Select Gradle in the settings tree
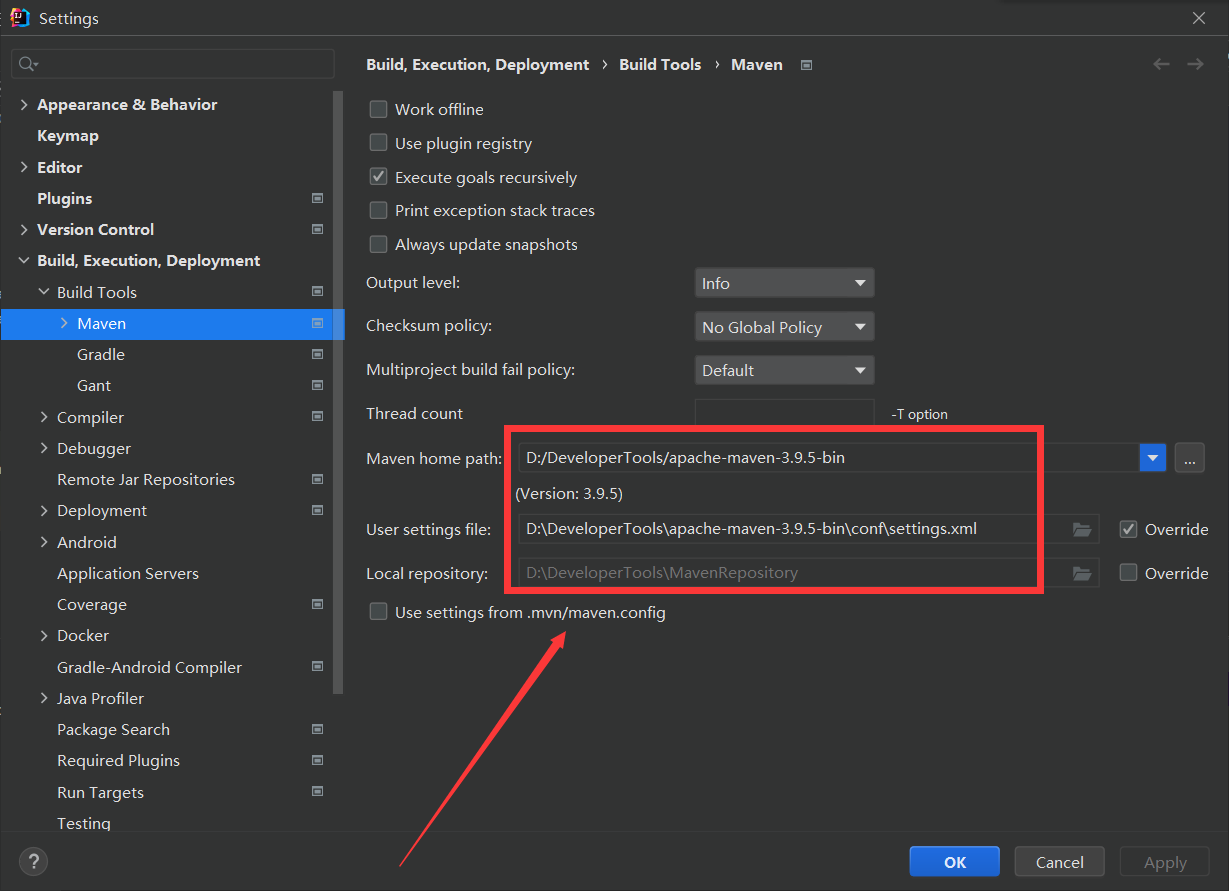This screenshot has width=1229, height=891. (x=101, y=354)
